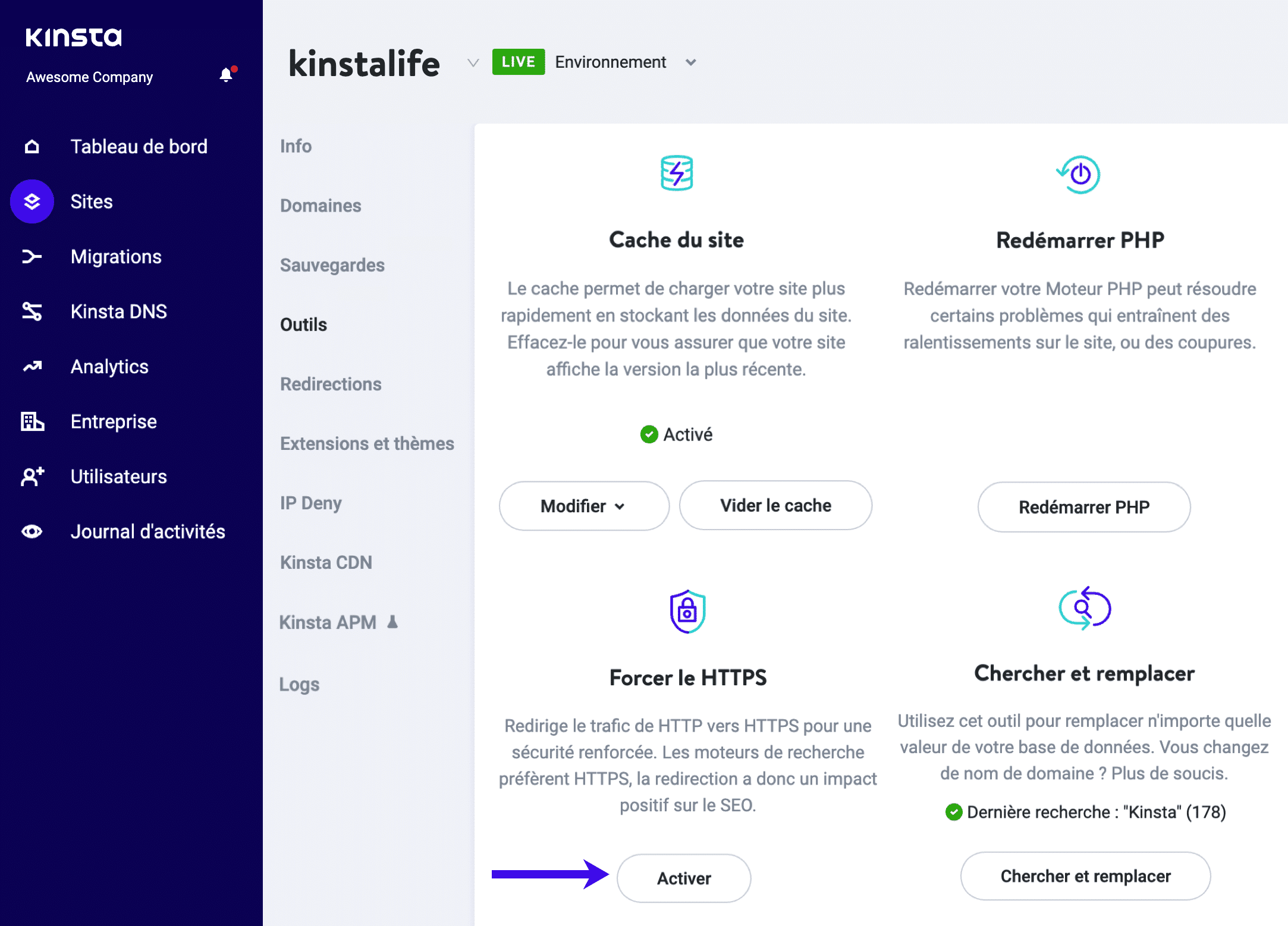1288x926 pixels.
Task: Go to the Sauvegardes section
Action: point(332,265)
